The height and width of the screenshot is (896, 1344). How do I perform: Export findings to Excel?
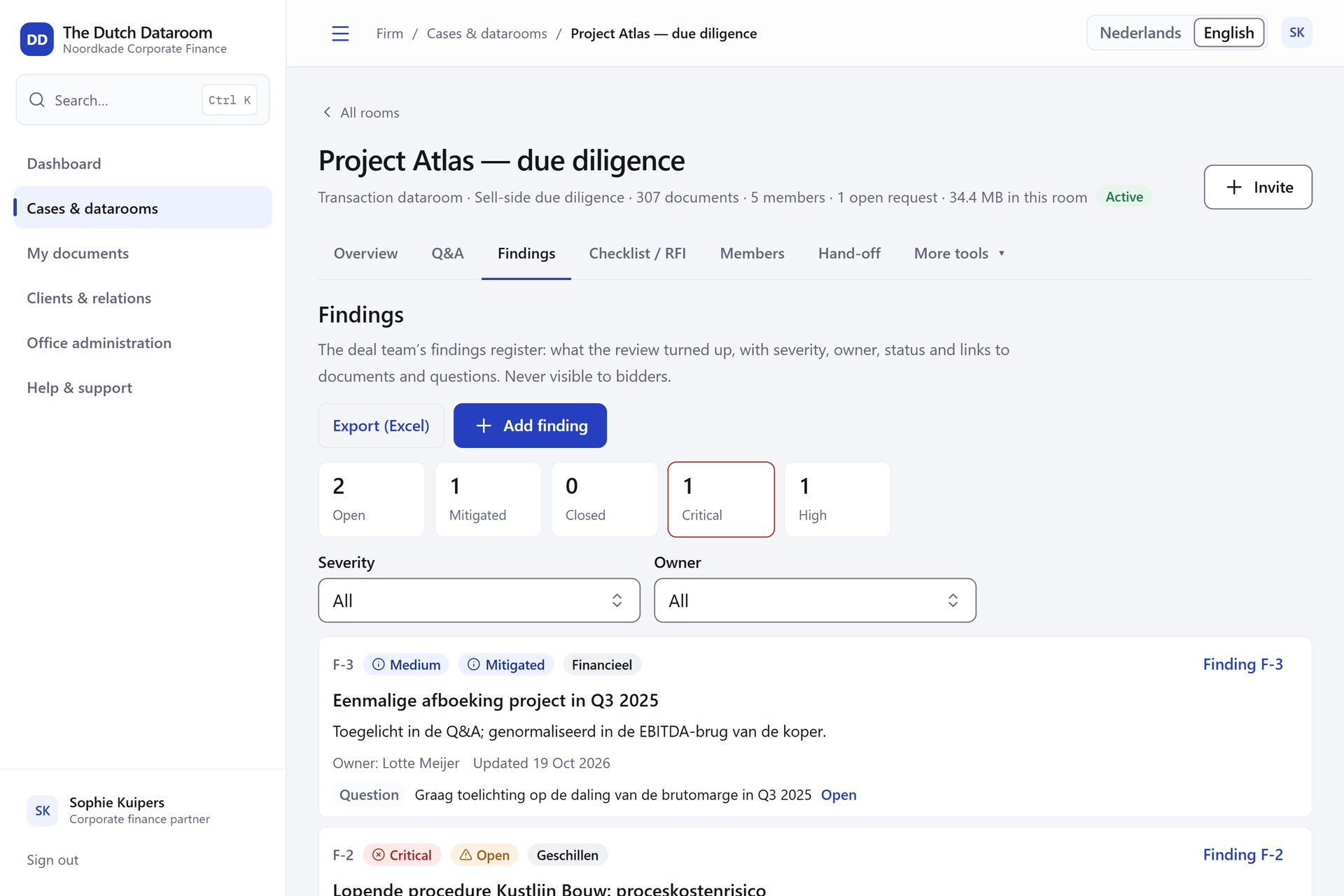[381, 426]
